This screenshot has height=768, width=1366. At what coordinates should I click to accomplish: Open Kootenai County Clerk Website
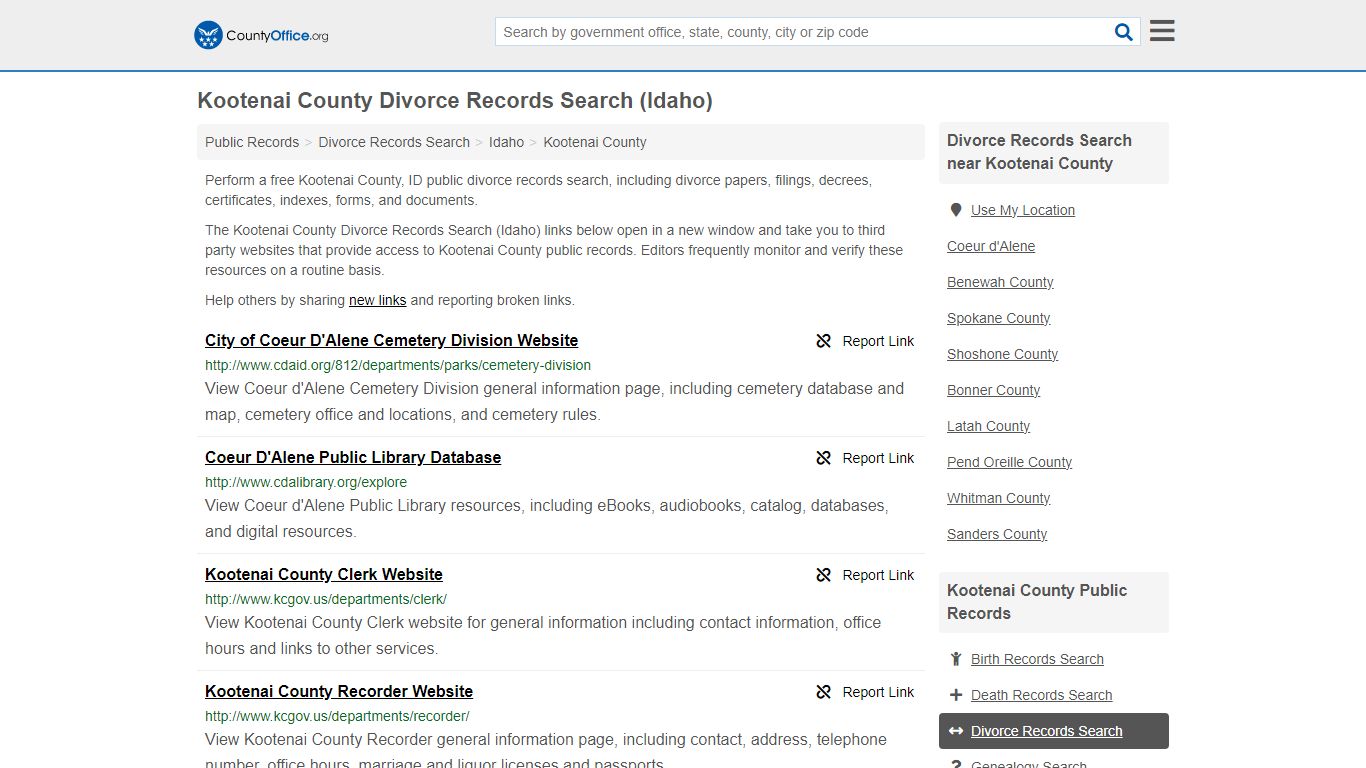pos(324,574)
